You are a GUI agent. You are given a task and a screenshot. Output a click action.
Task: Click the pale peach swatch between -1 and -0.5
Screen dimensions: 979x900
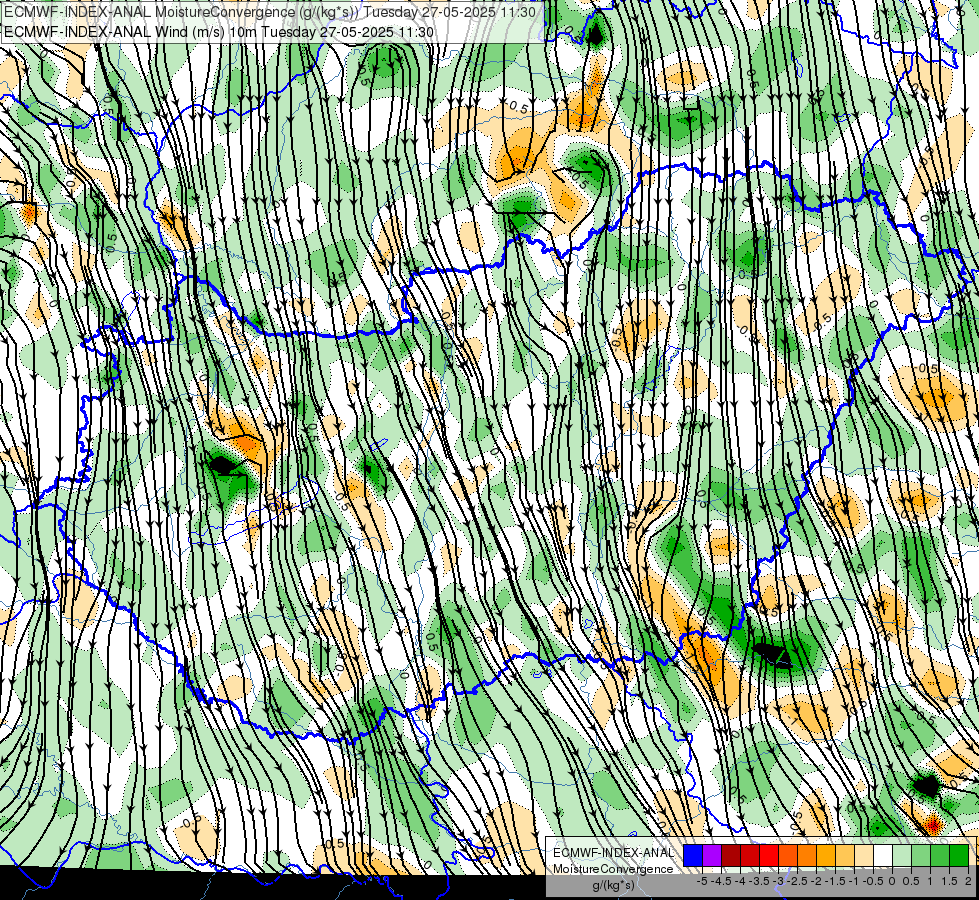pyautogui.click(x=864, y=856)
